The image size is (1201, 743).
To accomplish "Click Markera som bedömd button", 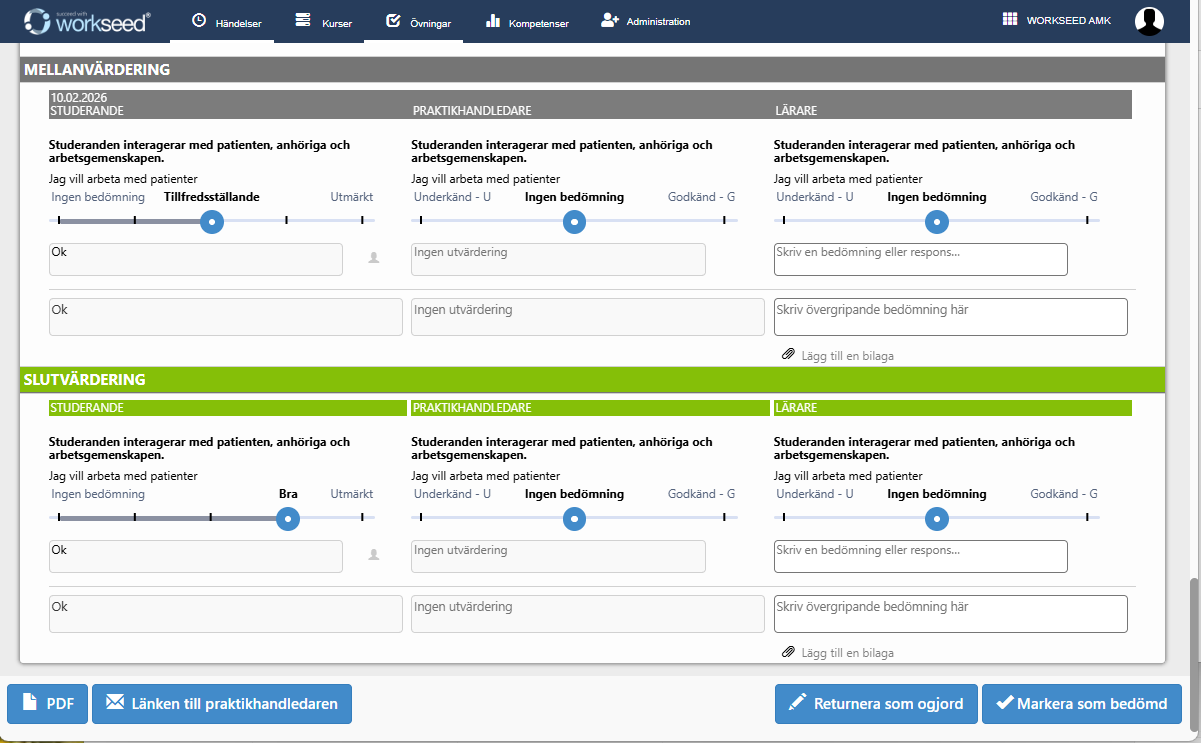I will (x=1081, y=703).
